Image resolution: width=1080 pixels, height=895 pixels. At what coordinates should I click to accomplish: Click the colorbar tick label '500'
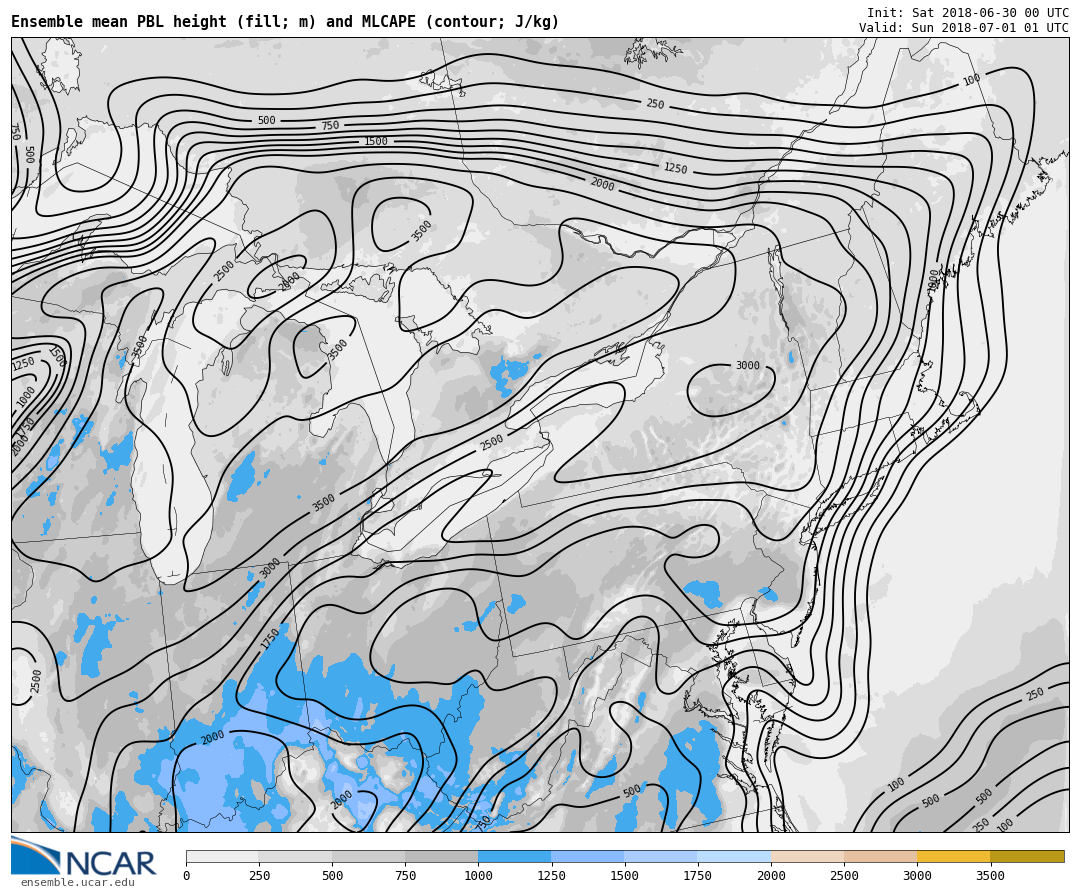332,876
